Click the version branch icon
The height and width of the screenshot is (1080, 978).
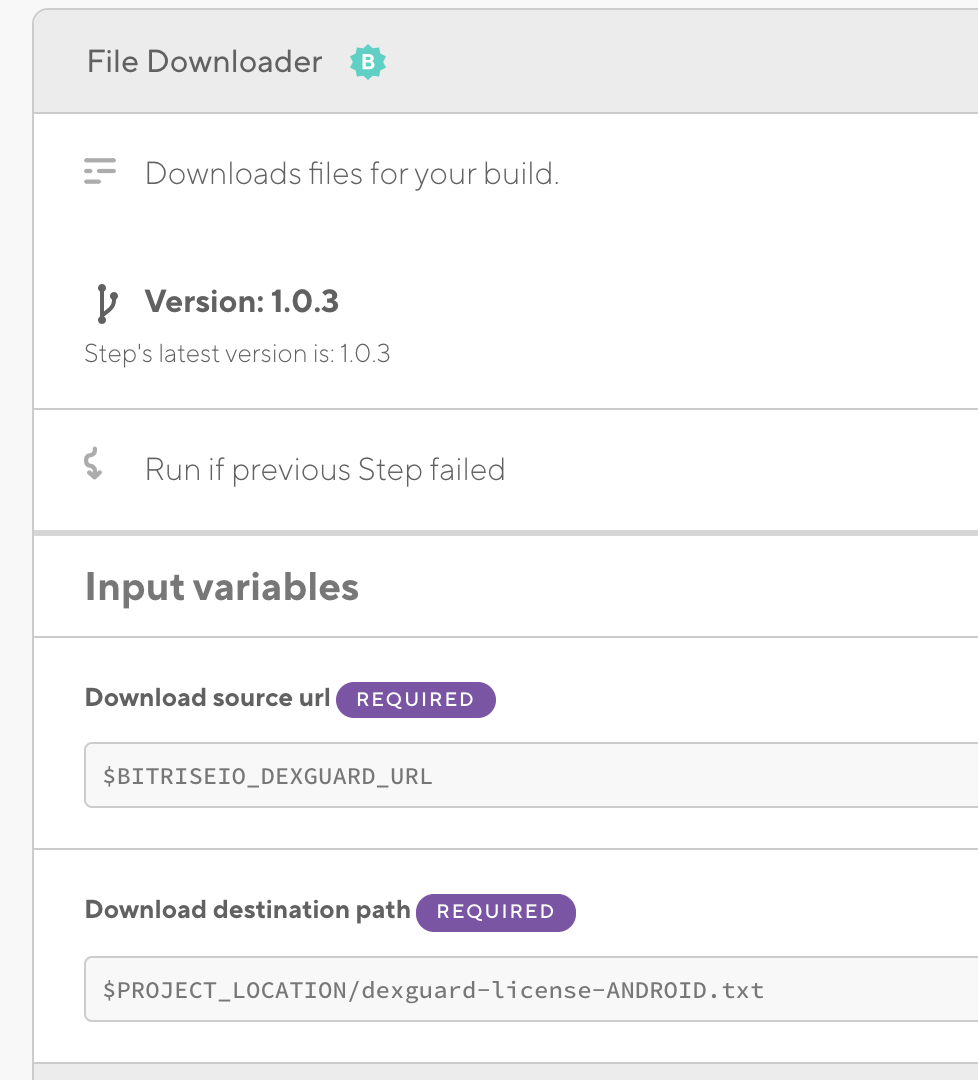click(106, 304)
